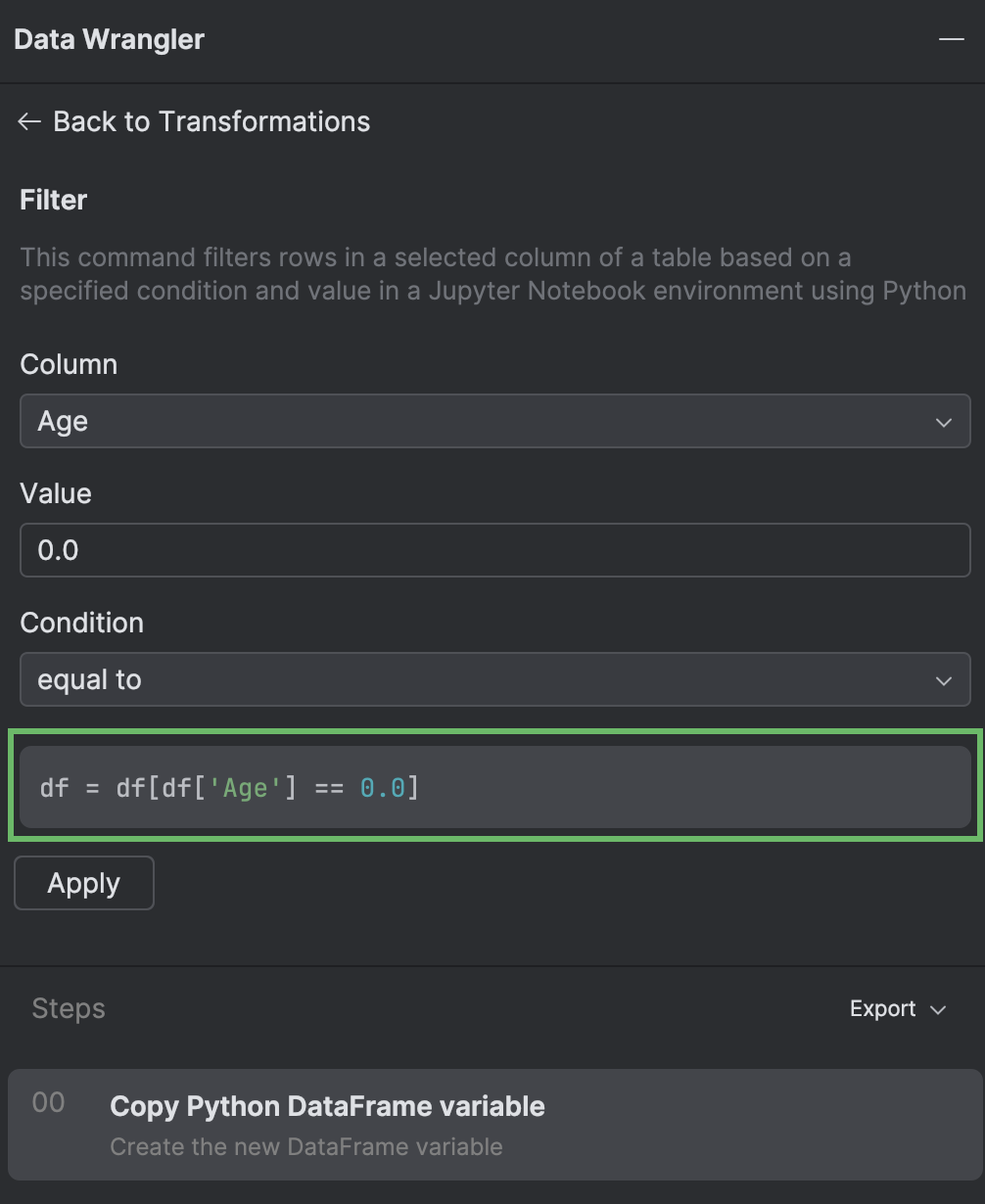Expand the Column selector chevron arrow

pos(943,422)
